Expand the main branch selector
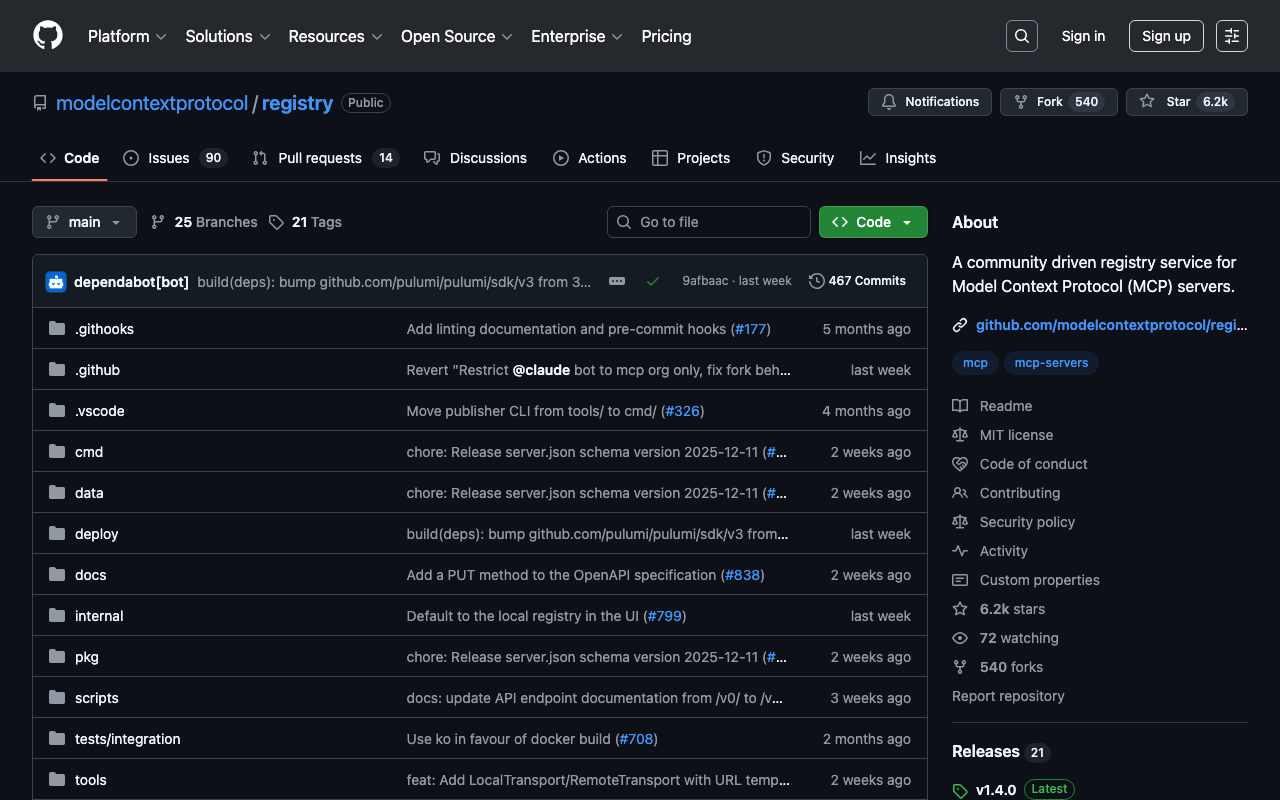1280x800 pixels. click(x=84, y=222)
